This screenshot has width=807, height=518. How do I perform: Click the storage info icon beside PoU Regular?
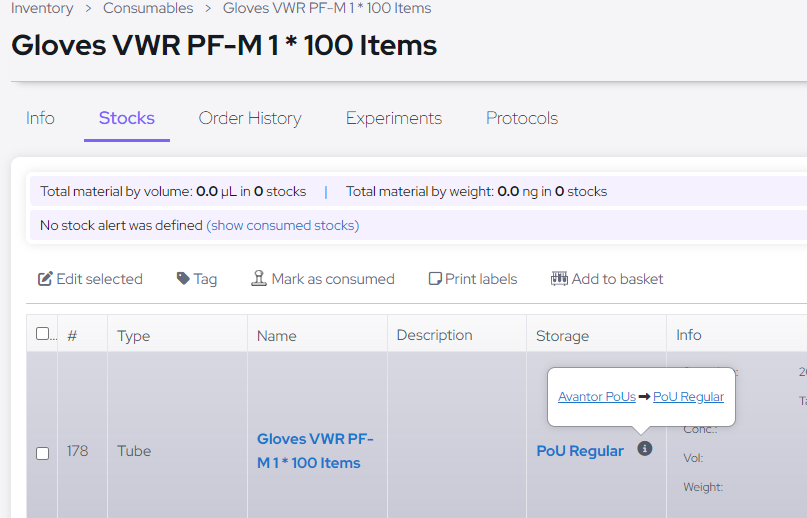coord(644,449)
